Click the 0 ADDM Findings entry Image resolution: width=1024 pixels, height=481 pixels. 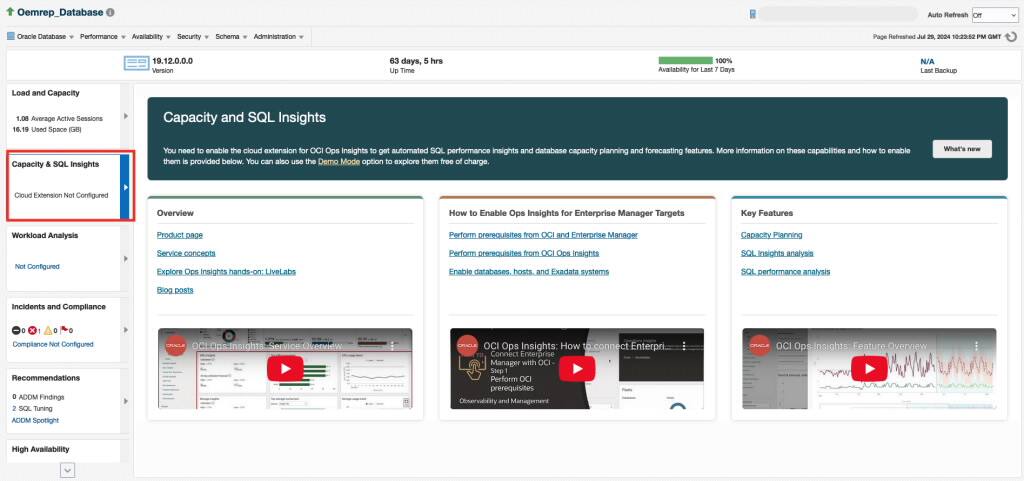click(38, 397)
